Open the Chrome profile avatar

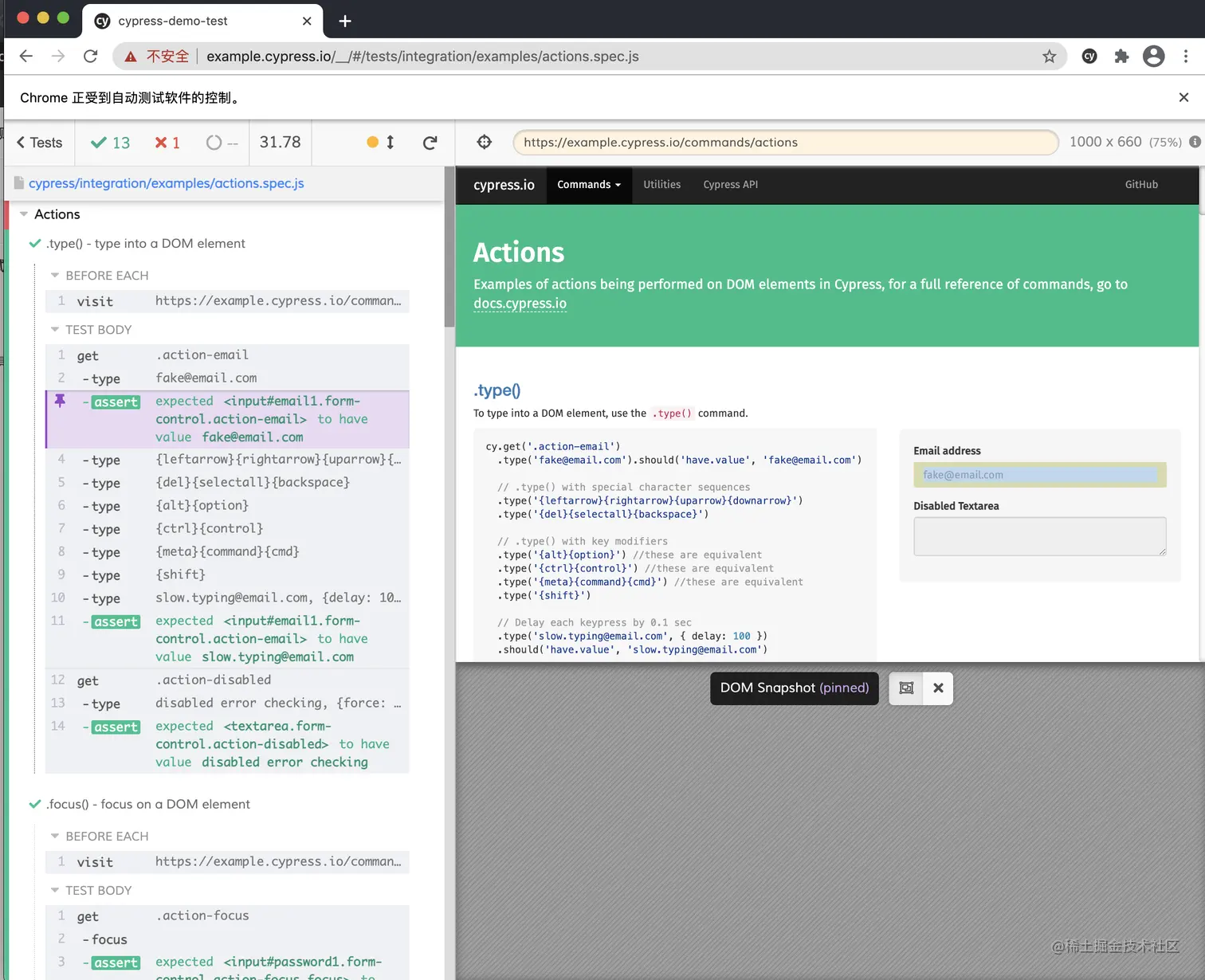[x=1153, y=56]
